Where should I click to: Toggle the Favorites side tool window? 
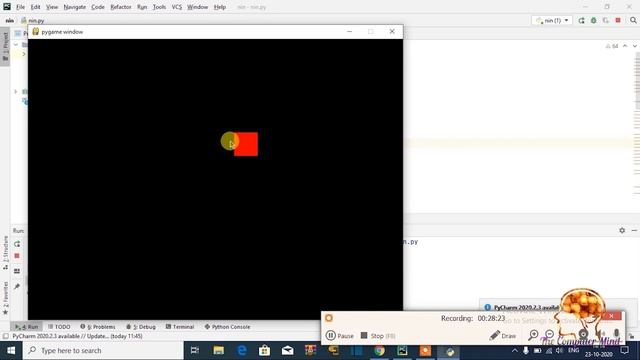5,298
